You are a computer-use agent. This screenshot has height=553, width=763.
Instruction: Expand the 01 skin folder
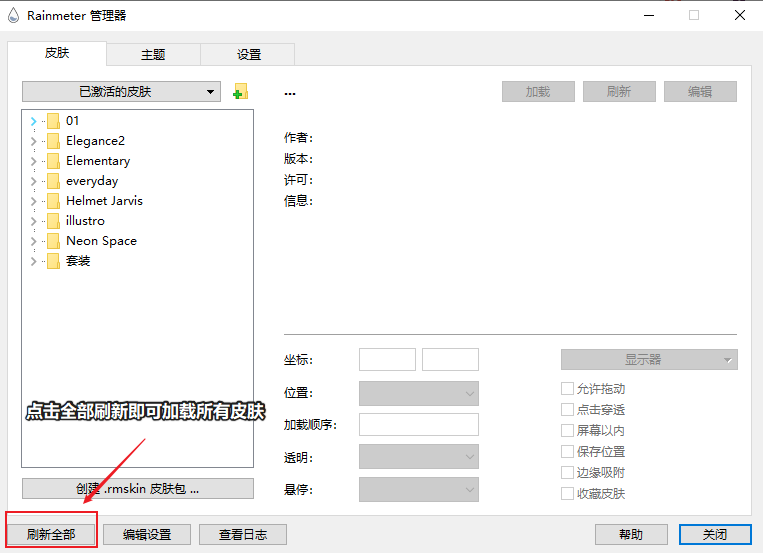pyautogui.click(x=33, y=121)
